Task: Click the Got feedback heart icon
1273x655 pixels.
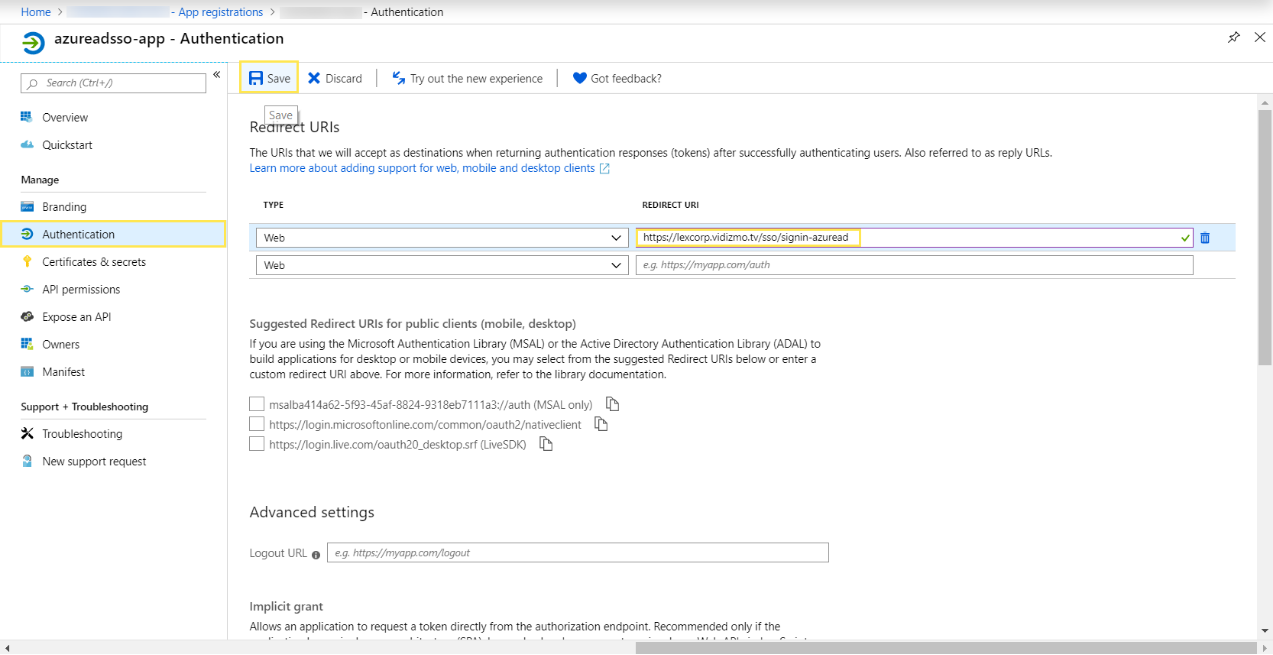Action: click(x=579, y=78)
